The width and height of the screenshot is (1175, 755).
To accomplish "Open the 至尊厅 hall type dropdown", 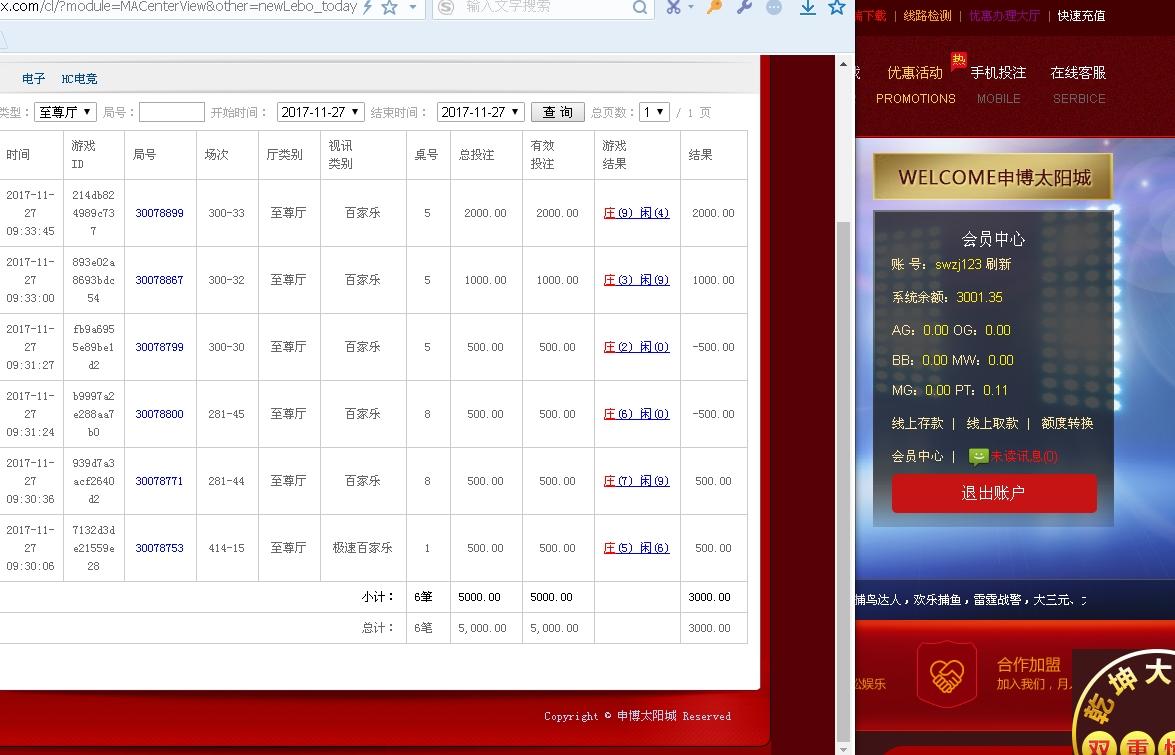I will (x=65, y=111).
